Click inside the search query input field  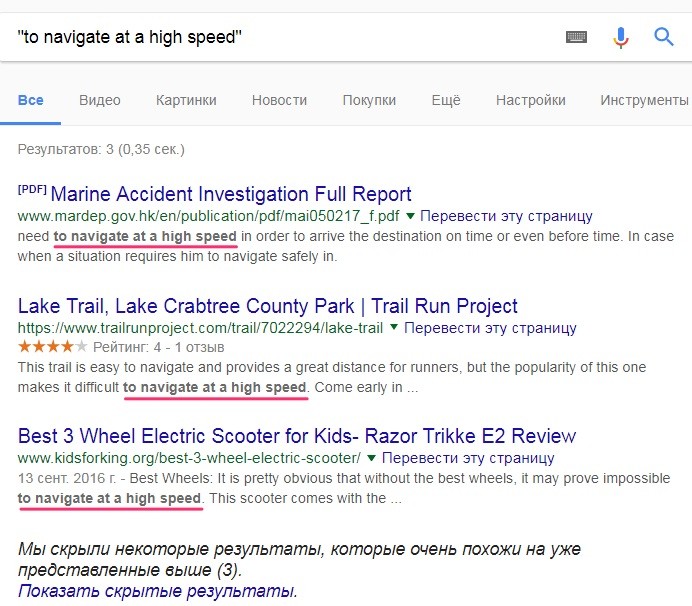point(280,37)
